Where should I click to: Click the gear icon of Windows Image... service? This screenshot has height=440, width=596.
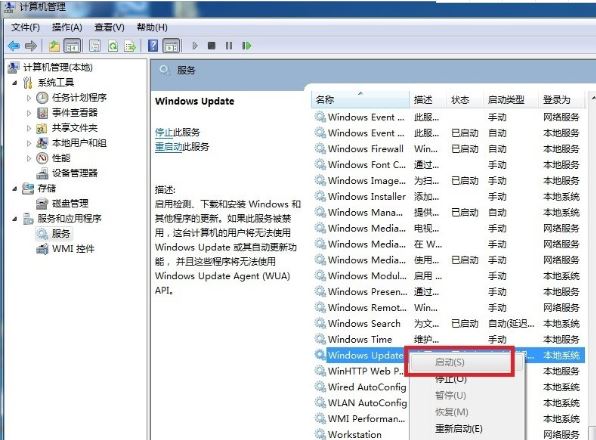320,180
